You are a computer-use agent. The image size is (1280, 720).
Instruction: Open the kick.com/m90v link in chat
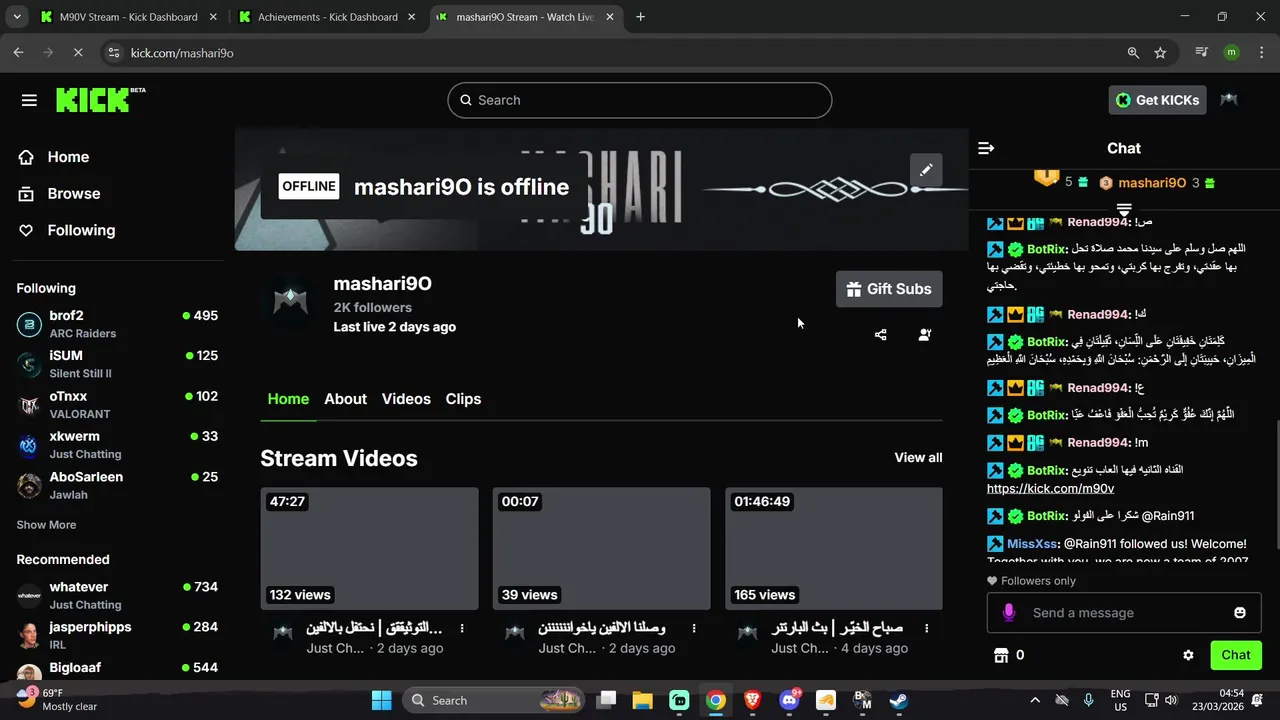1050,489
